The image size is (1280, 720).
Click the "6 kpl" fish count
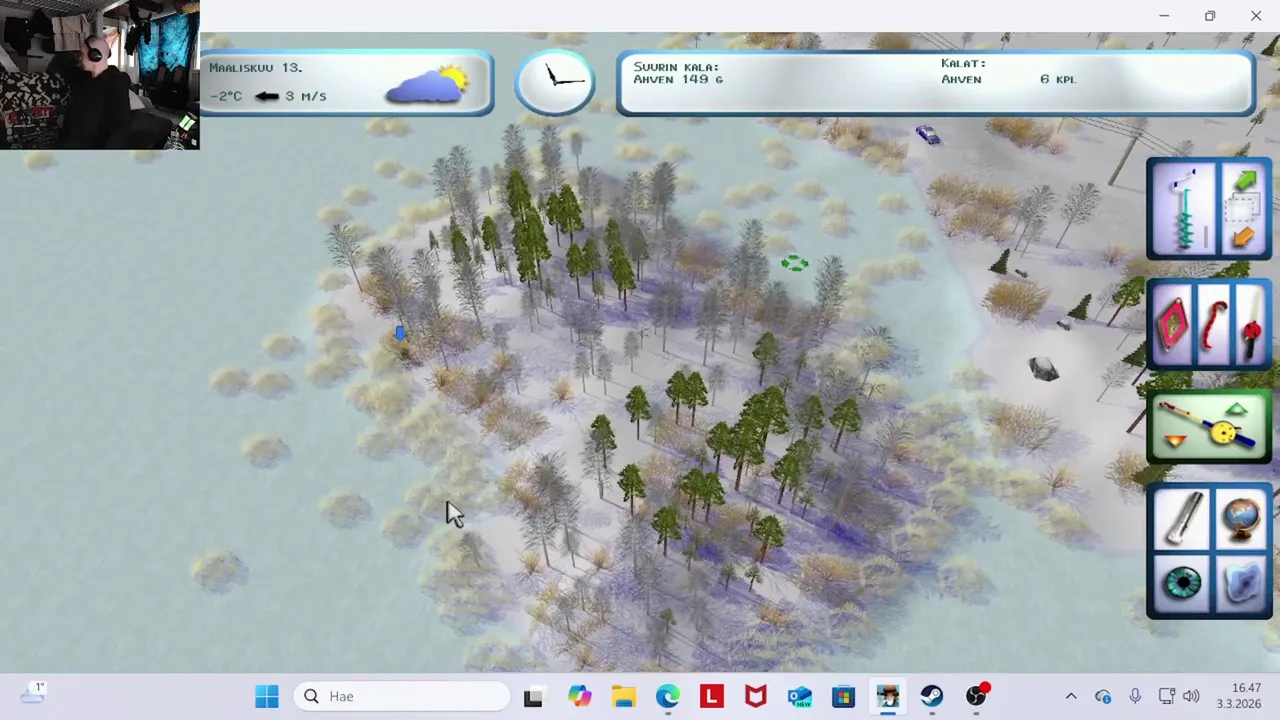[x=1058, y=79]
